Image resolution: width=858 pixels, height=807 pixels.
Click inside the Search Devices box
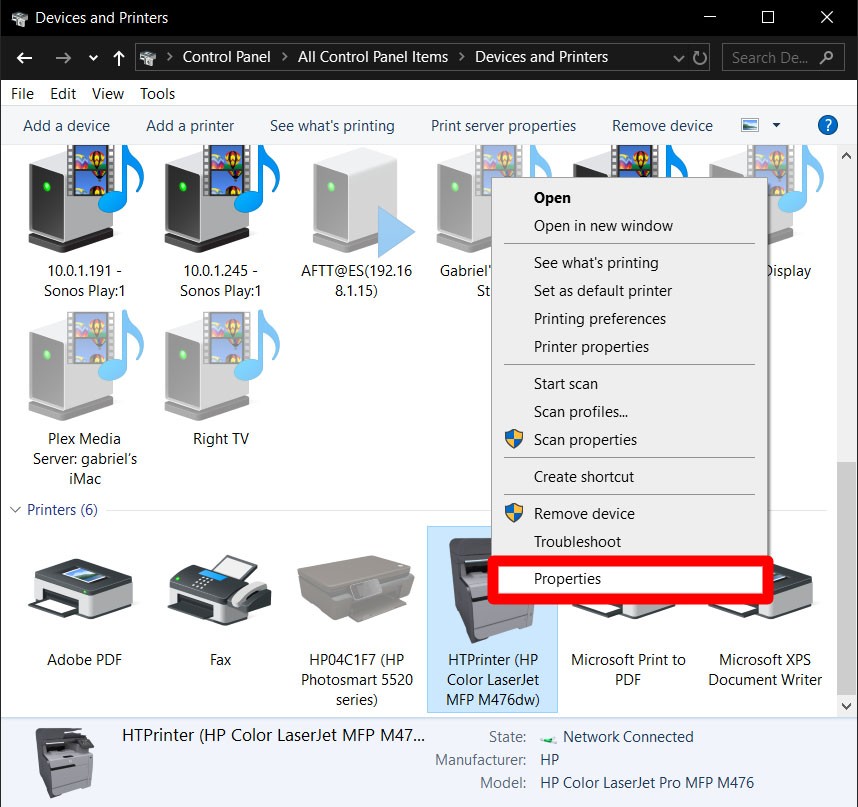(x=770, y=57)
